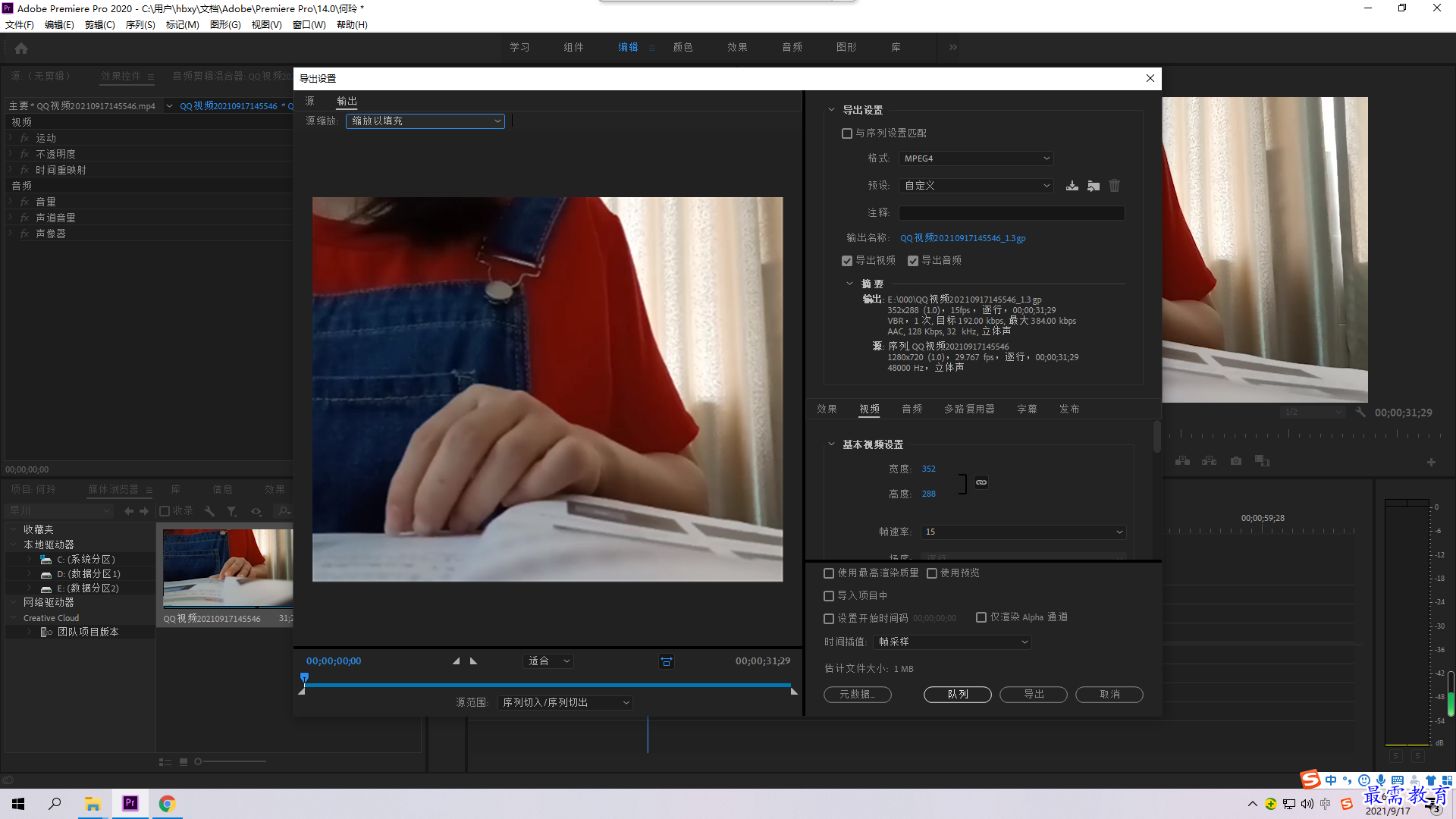This screenshot has height=819, width=1456.
Task: Collapse 基本视频设置 section
Action: coord(831,444)
